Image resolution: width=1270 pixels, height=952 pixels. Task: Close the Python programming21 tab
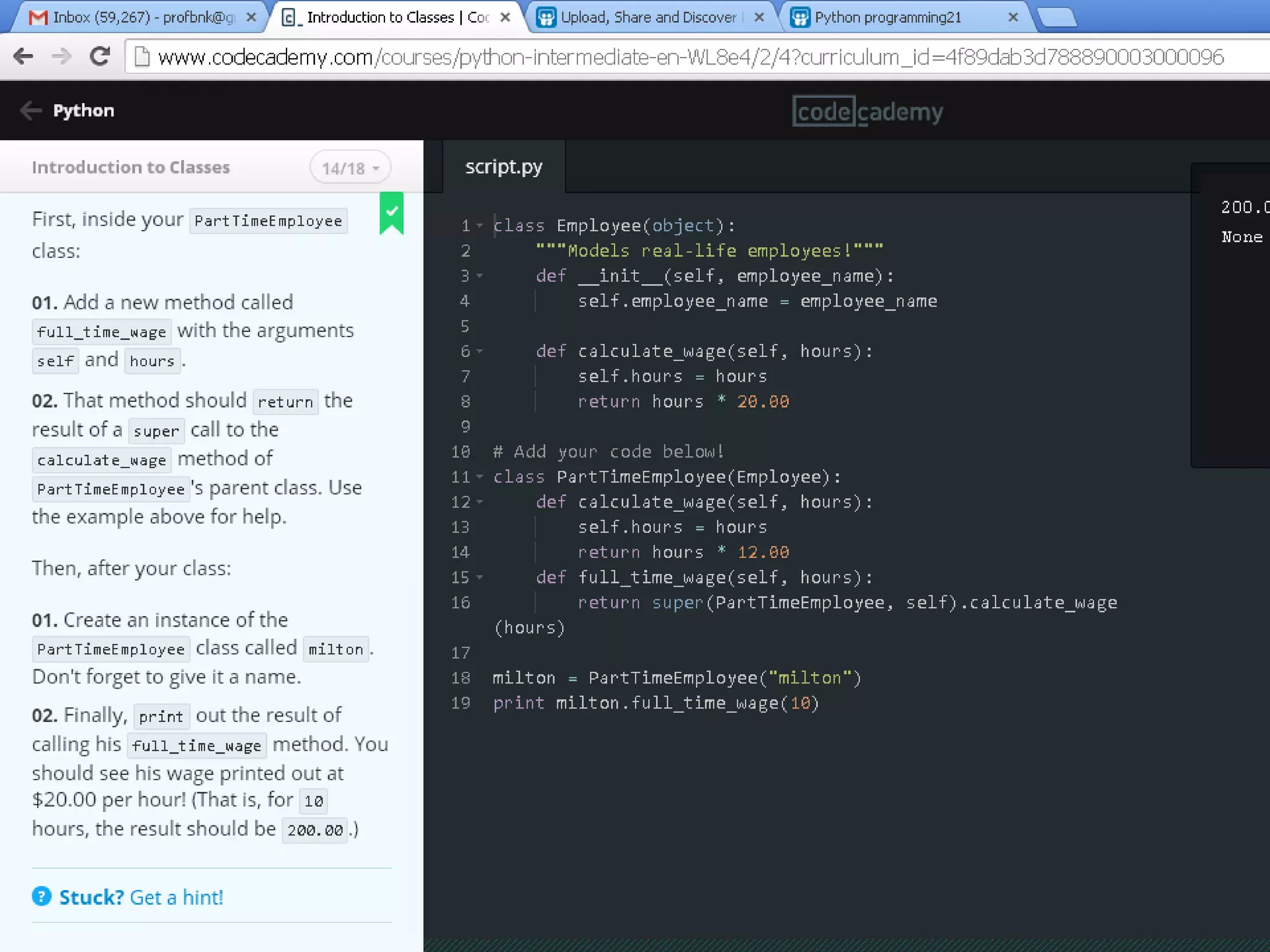(x=1013, y=17)
